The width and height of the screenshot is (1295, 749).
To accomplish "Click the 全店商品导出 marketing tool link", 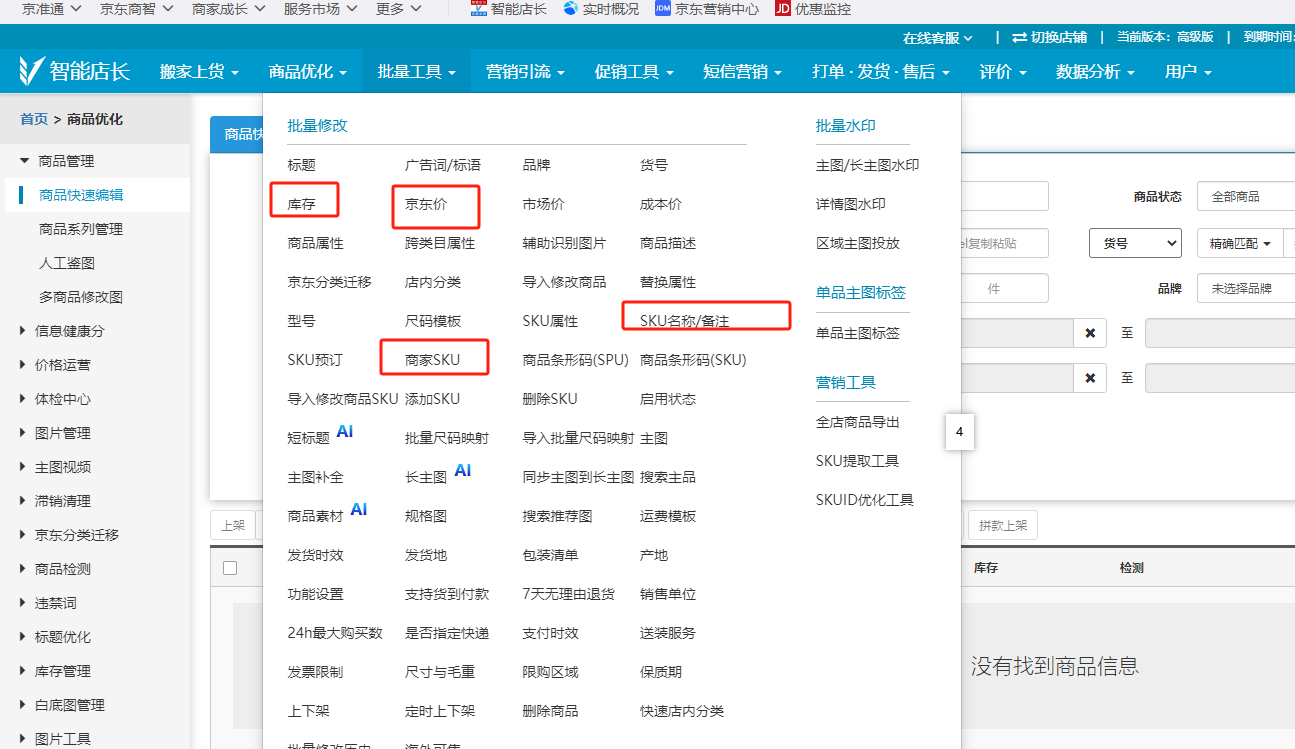I will [x=857, y=422].
